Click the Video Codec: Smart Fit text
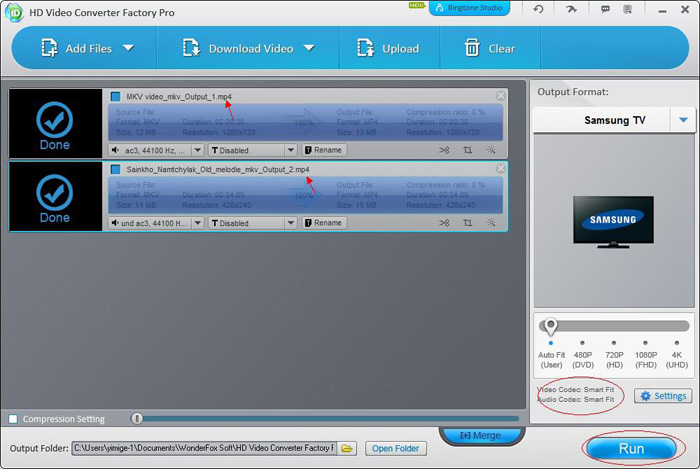The width and height of the screenshot is (700, 469). [576, 389]
